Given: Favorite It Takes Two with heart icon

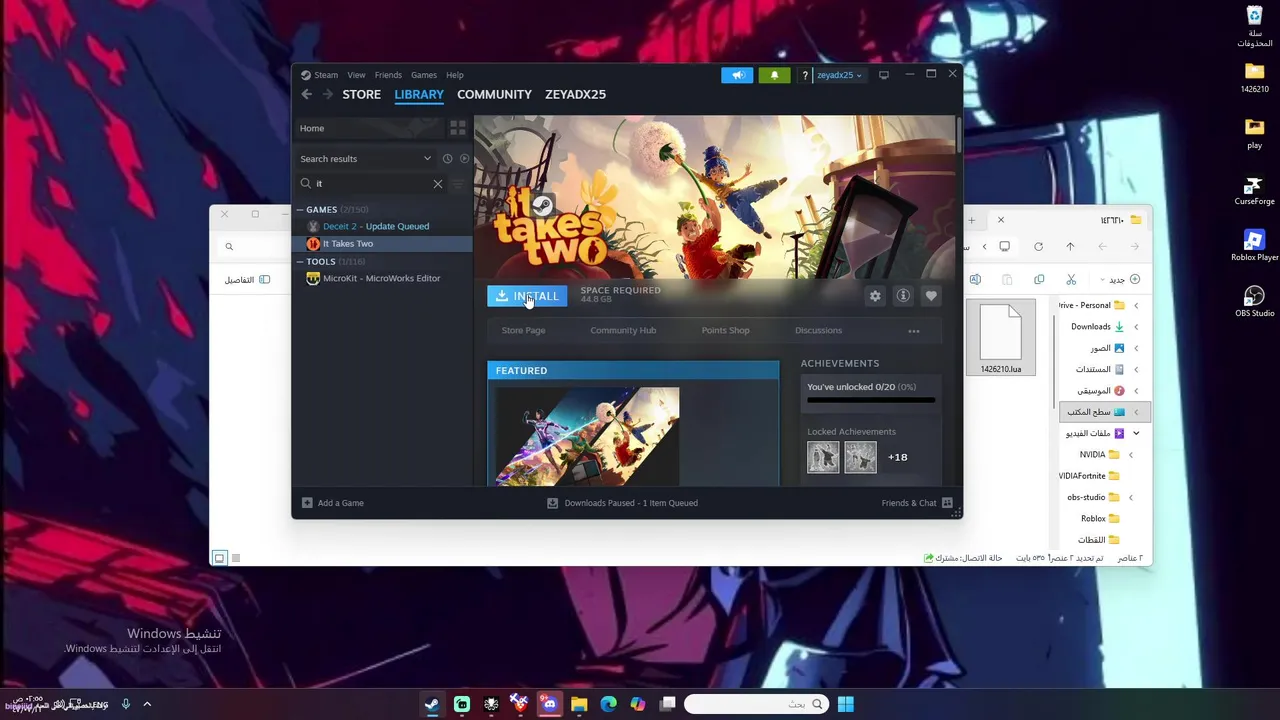Looking at the screenshot, I should coord(931,296).
